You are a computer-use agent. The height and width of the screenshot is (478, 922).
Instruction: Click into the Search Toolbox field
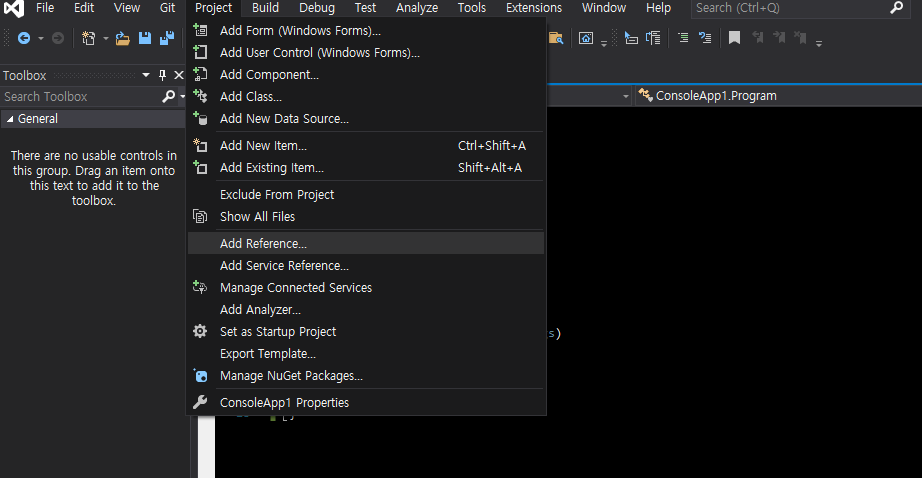coord(81,96)
